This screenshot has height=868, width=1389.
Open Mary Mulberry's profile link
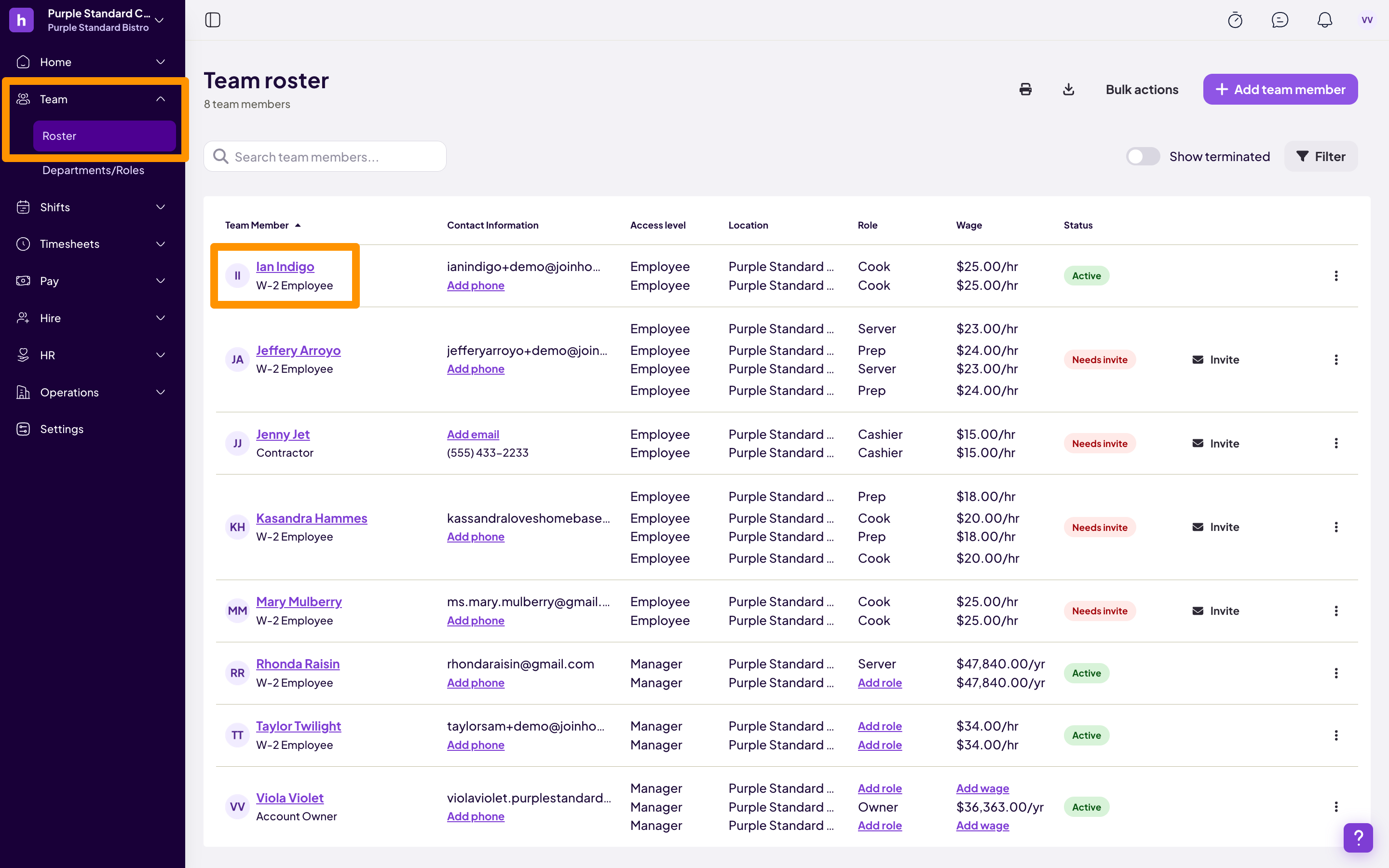pyautogui.click(x=299, y=602)
